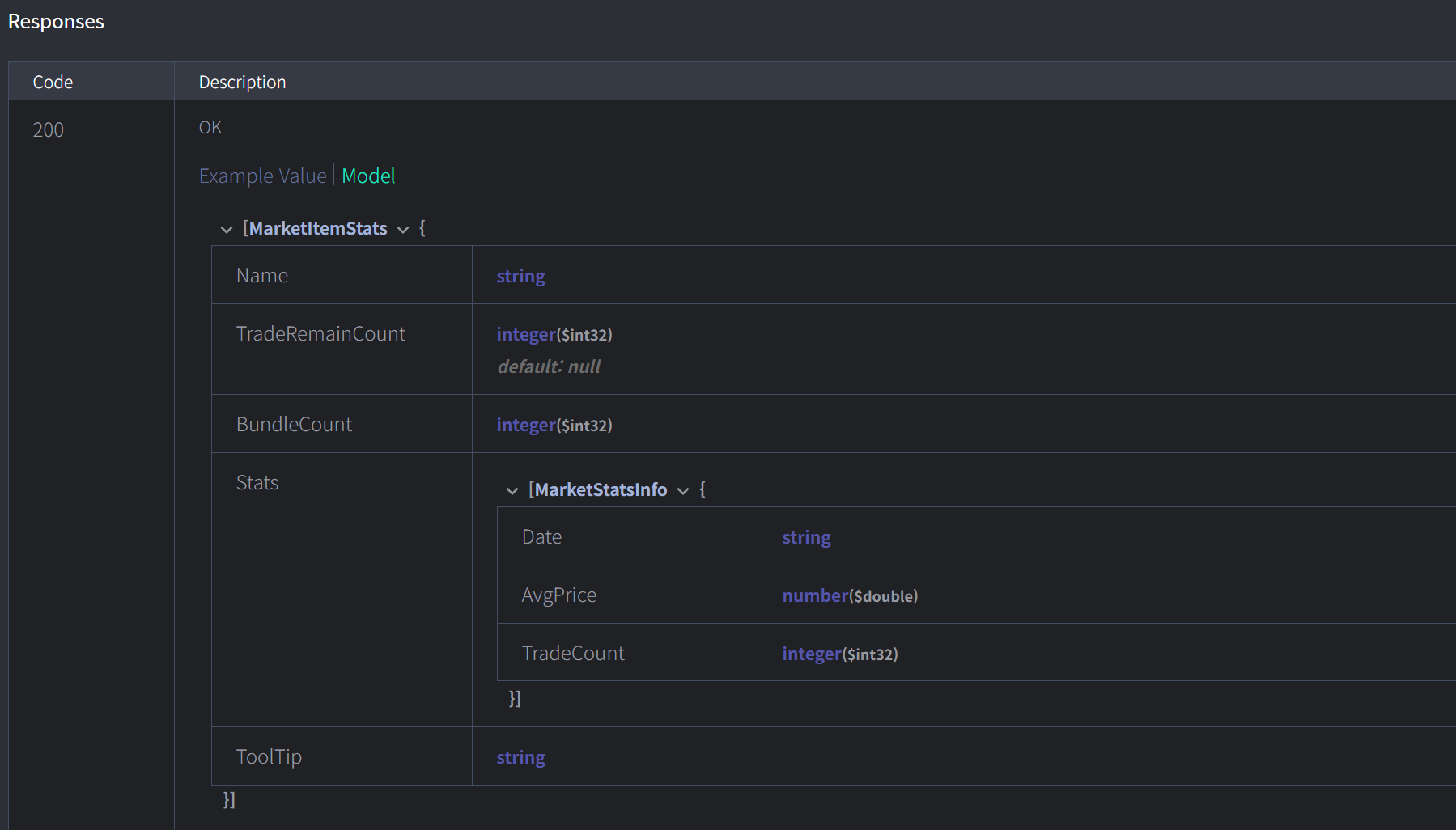Click the TradeCount integer type
Image resolution: width=1456 pixels, height=830 pixels.
tap(839, 654)
